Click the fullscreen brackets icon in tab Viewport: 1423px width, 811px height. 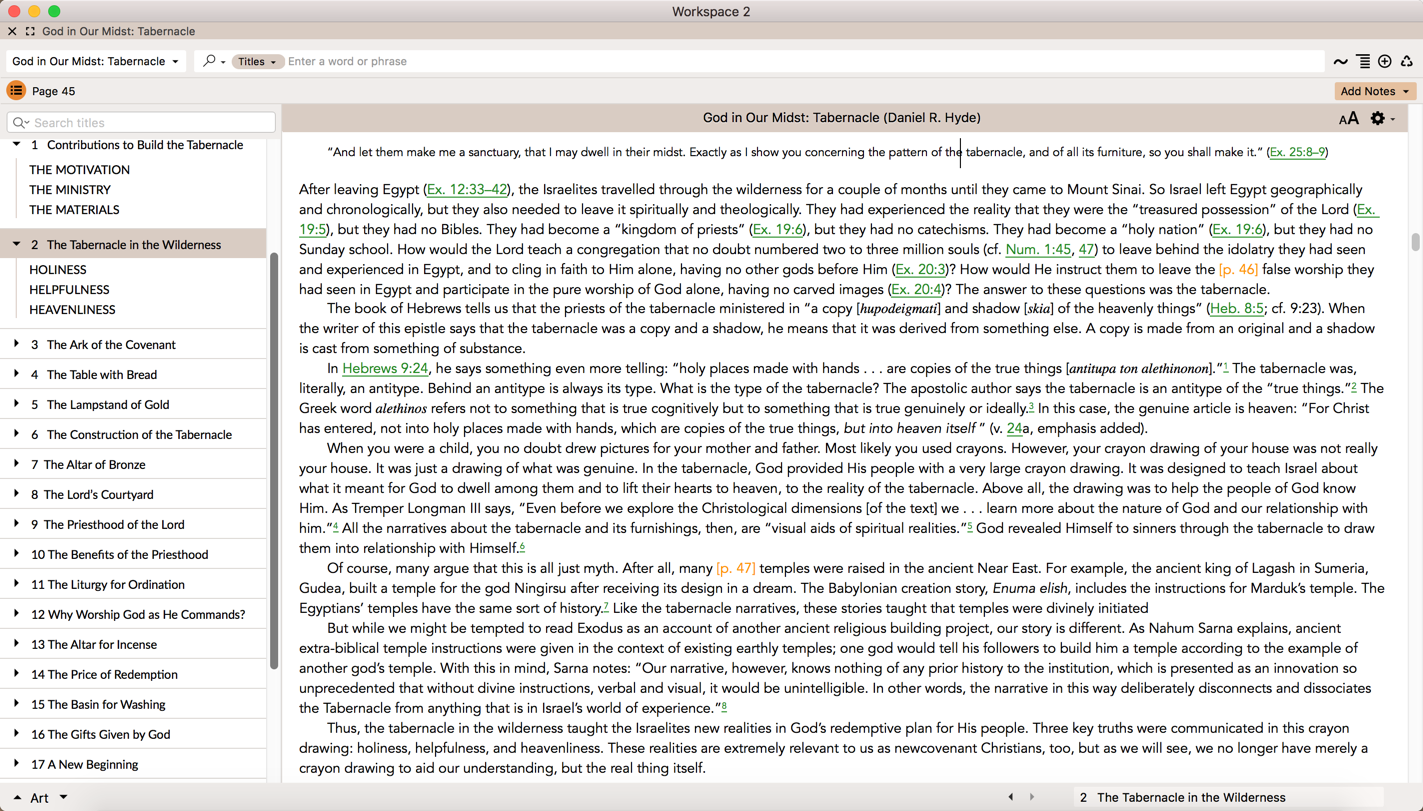pyautogui.click(x=30, y=31)
